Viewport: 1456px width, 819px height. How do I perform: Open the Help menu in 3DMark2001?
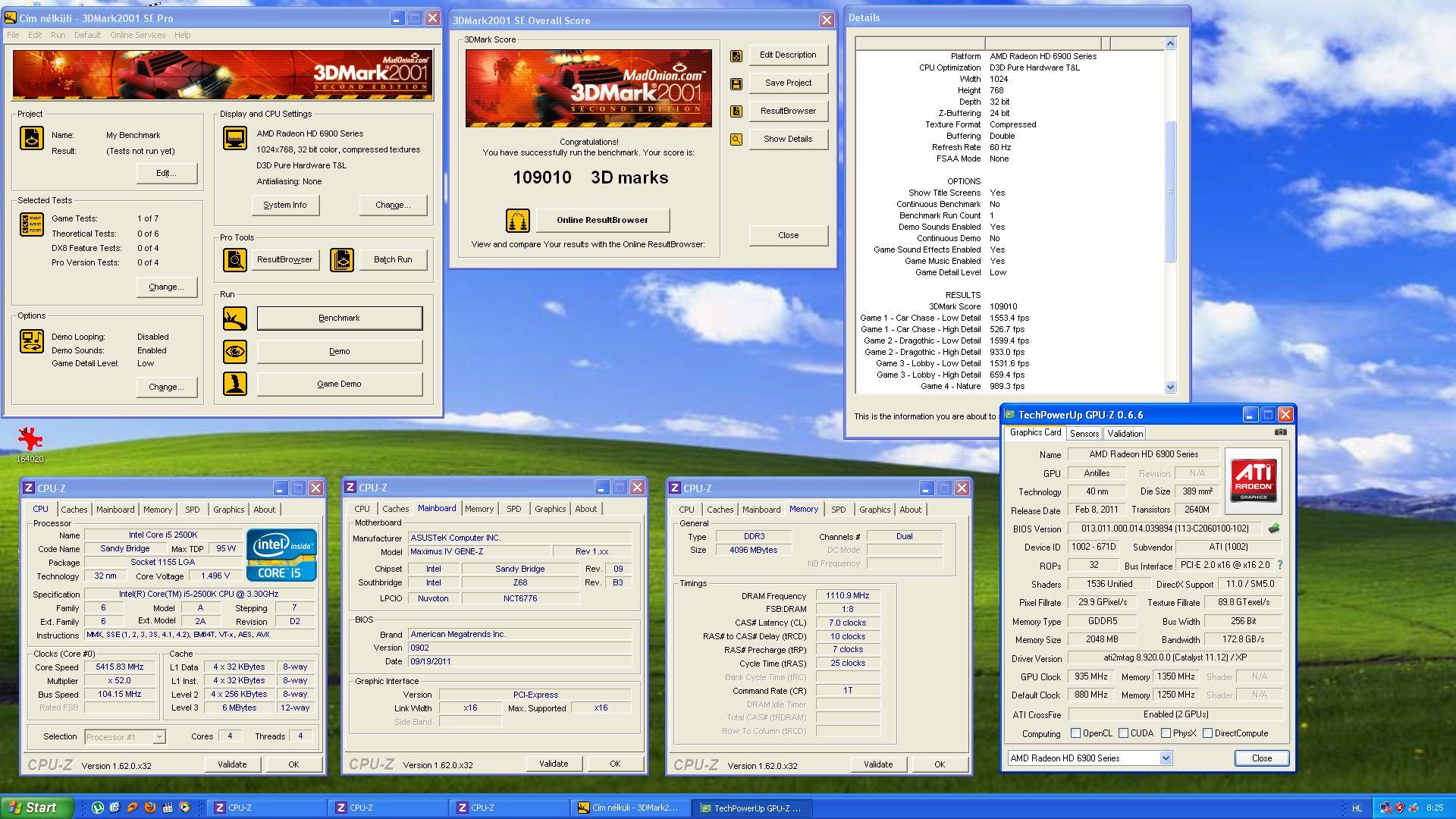[182, 35]
